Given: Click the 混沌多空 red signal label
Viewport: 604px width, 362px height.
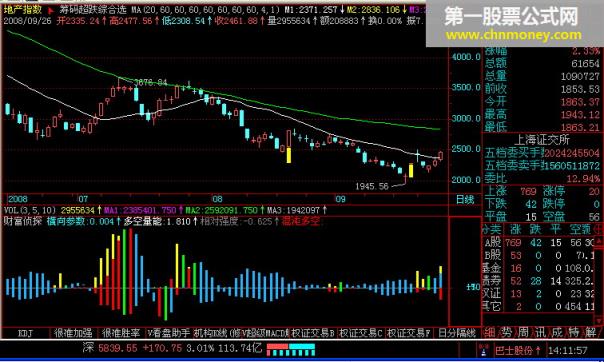Looking at the screenshot, I should point(300,221).
